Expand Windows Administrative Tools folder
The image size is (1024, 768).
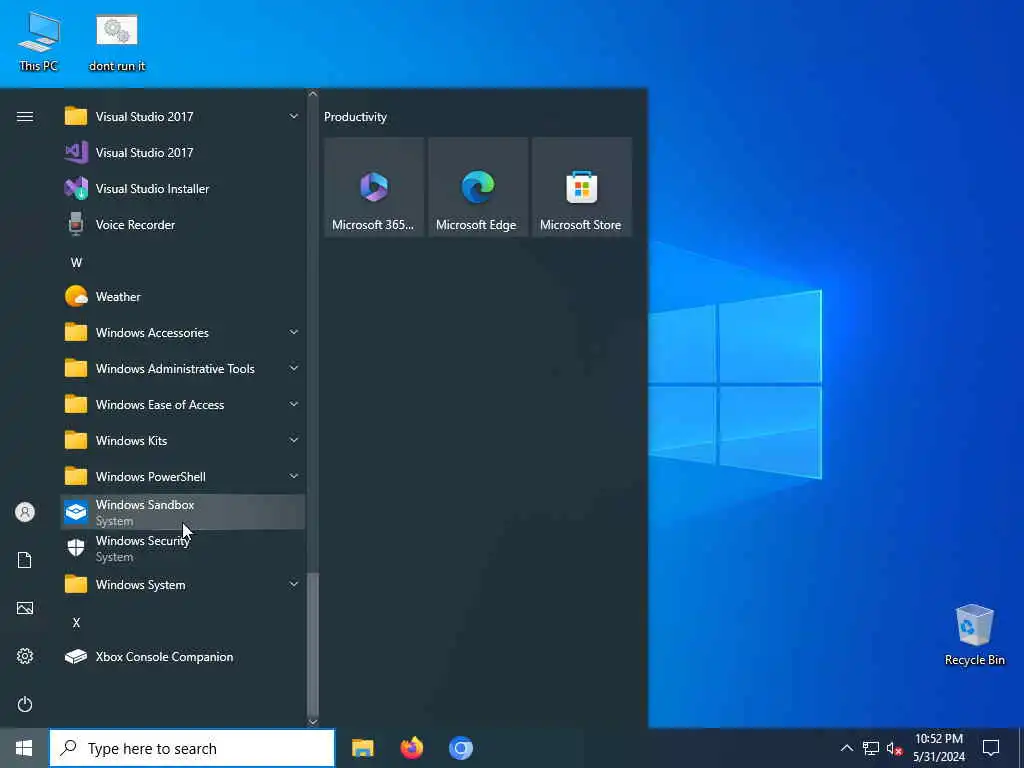point(182,368)
